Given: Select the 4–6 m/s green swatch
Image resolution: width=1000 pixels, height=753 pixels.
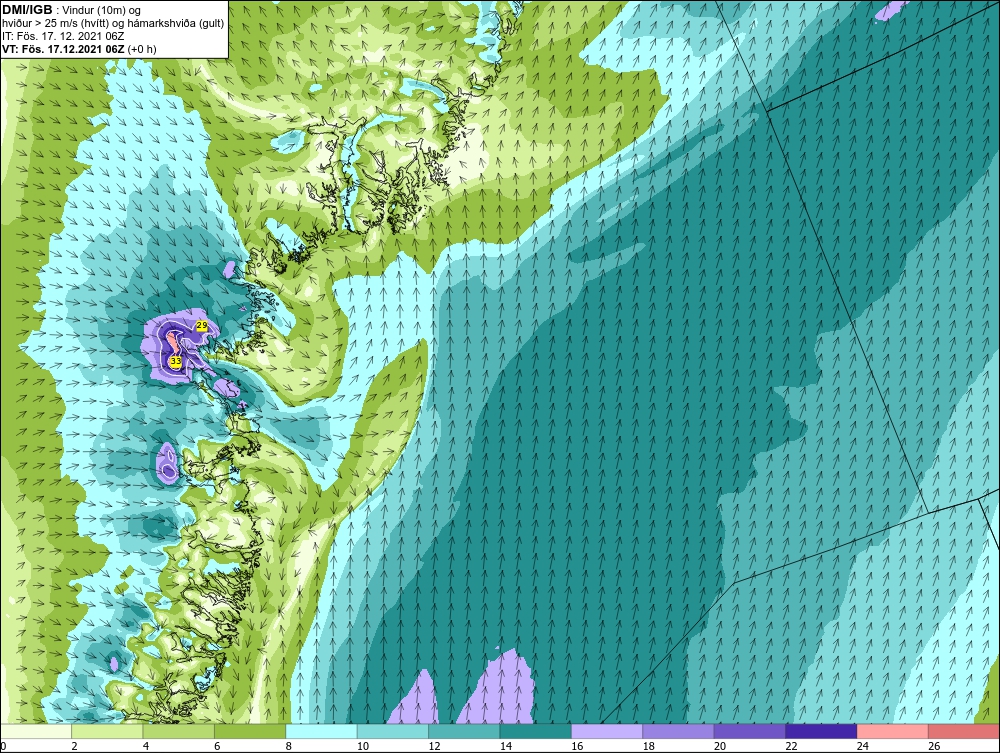Looking at the screenshot, I should click(179, 731).
